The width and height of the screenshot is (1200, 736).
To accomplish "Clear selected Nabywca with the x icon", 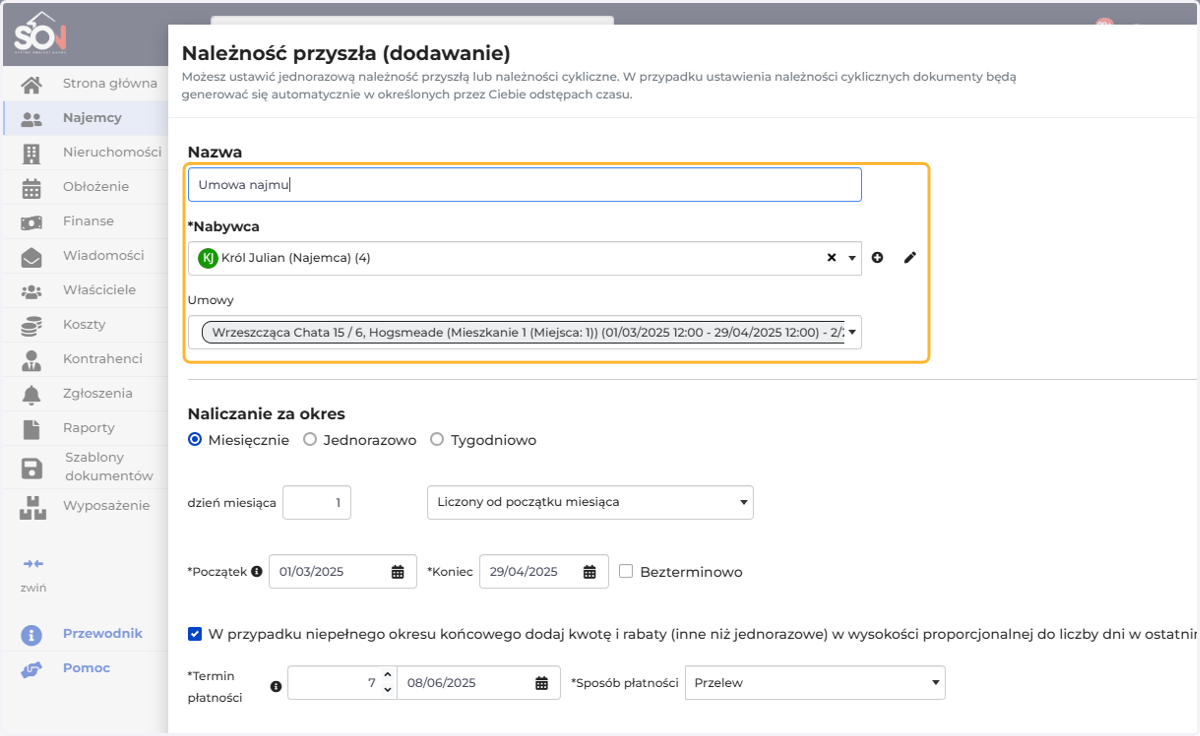I will pos(831,258).
